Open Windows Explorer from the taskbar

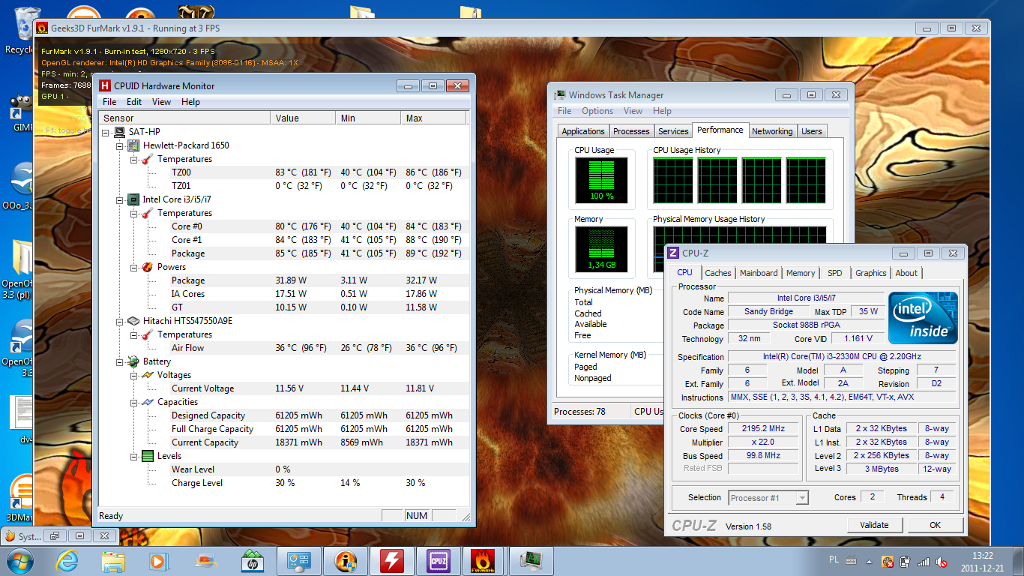(113, 561)
